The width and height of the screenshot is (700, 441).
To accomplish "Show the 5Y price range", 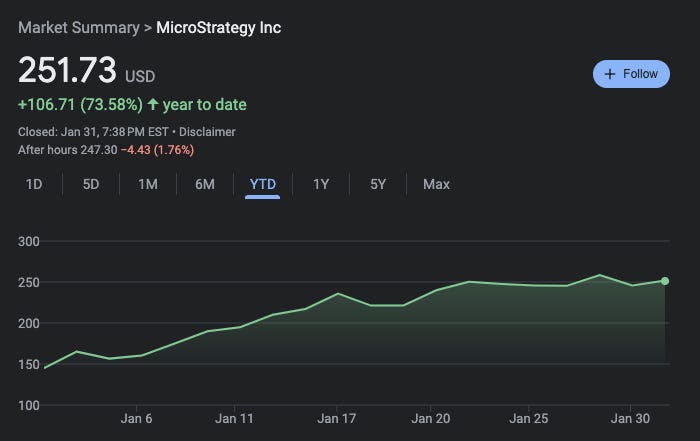I will (x=378, y=184).
